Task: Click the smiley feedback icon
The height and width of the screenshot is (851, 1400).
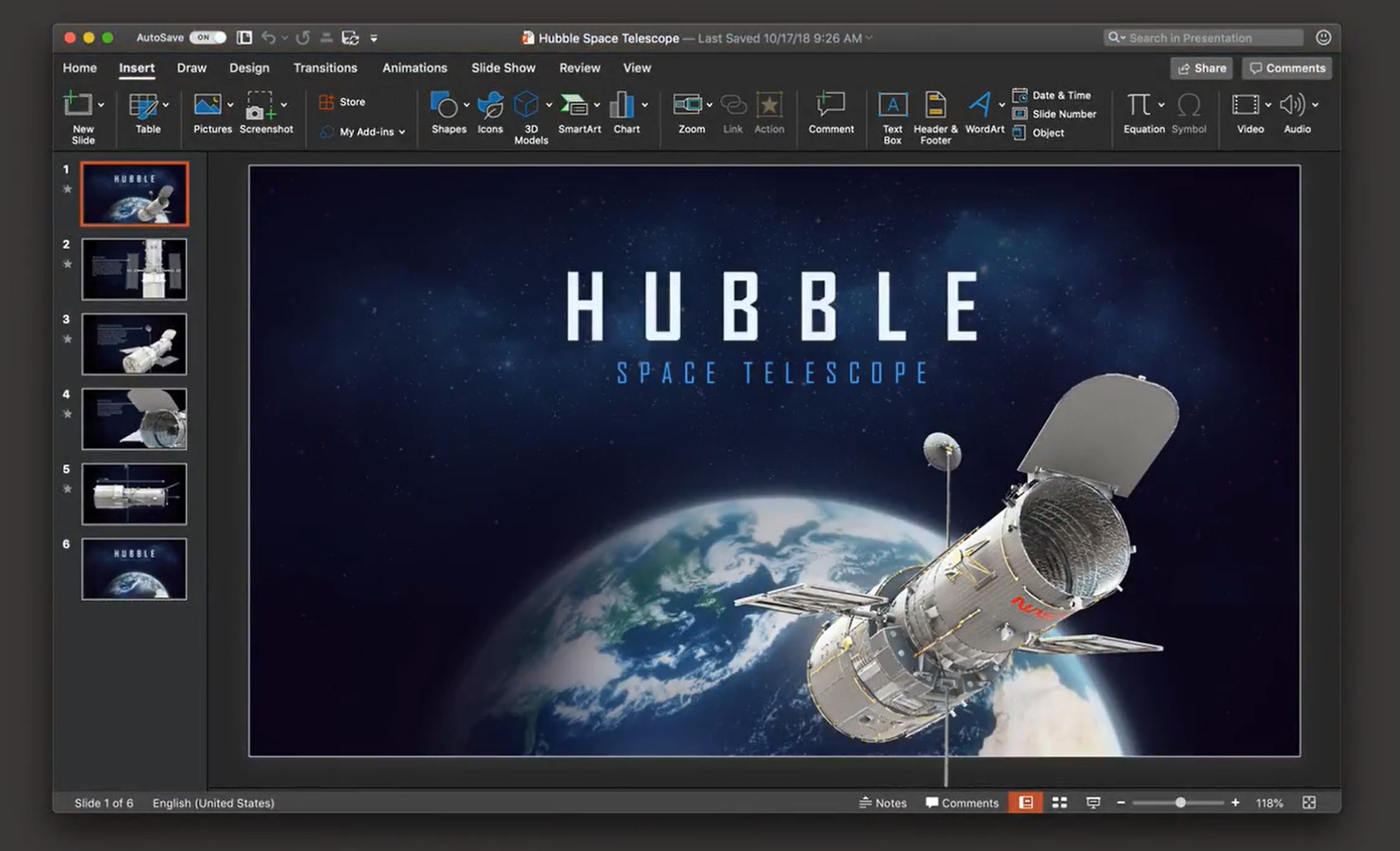Action: [1323, 38]
